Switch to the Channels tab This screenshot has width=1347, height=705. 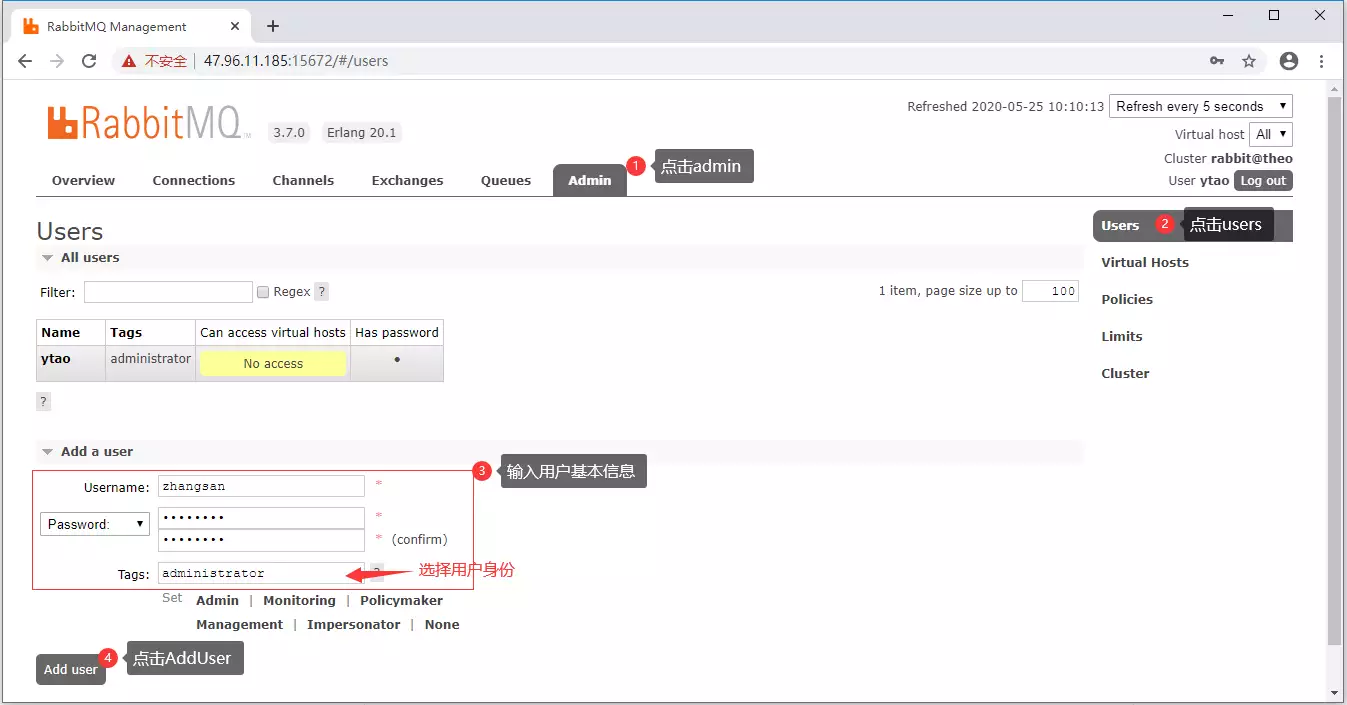[x=303, y=180]
